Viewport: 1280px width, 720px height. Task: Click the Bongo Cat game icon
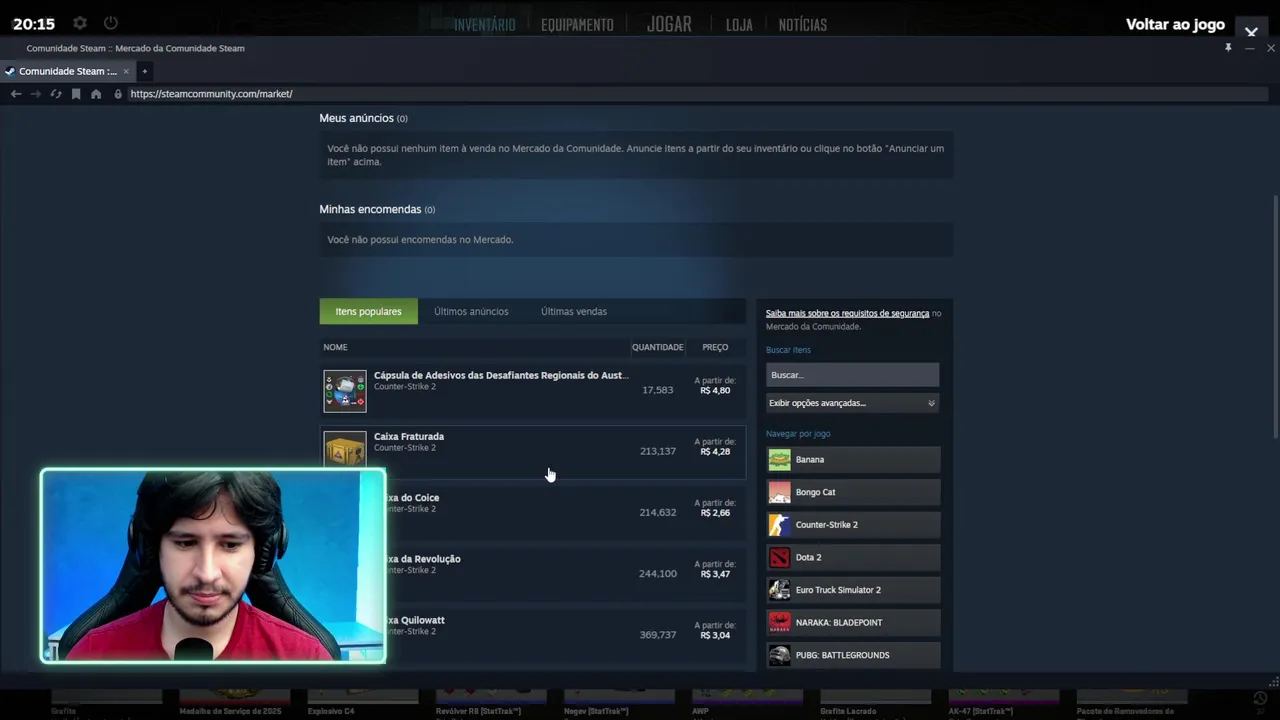779,492
